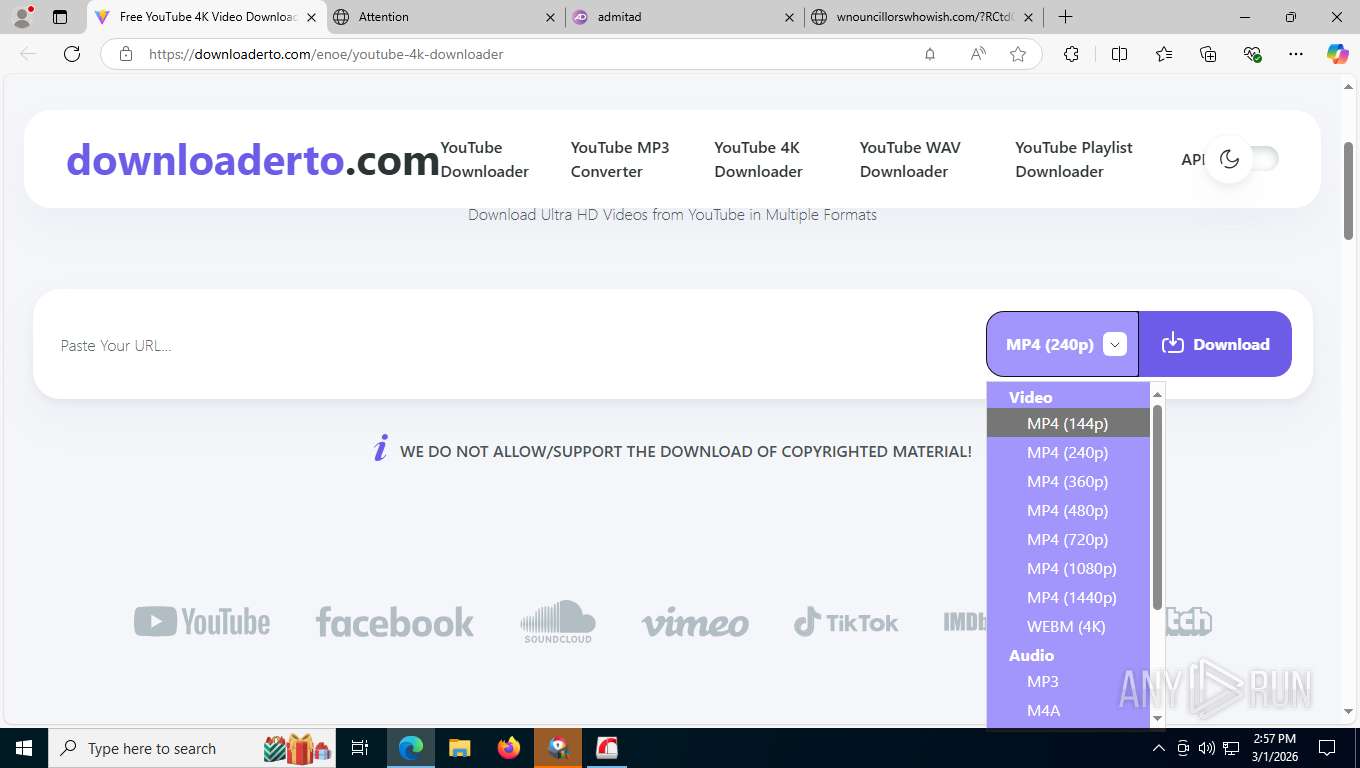View site information lock icon
Screen dimensions: 1360x768
coord(125,54)
